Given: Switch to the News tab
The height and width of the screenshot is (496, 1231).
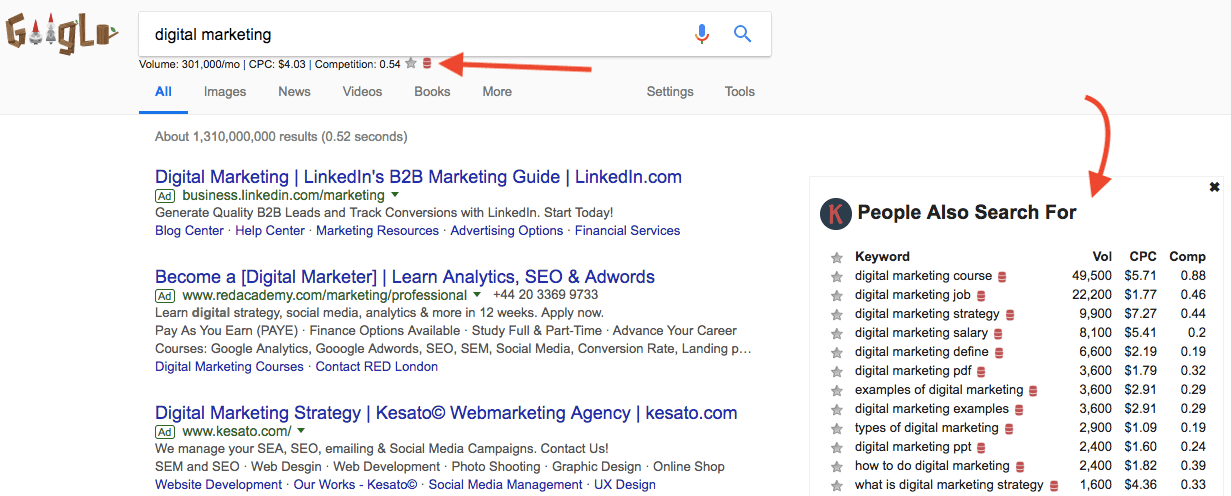Looking at the screenshot, I should click(x=294, y=91).
